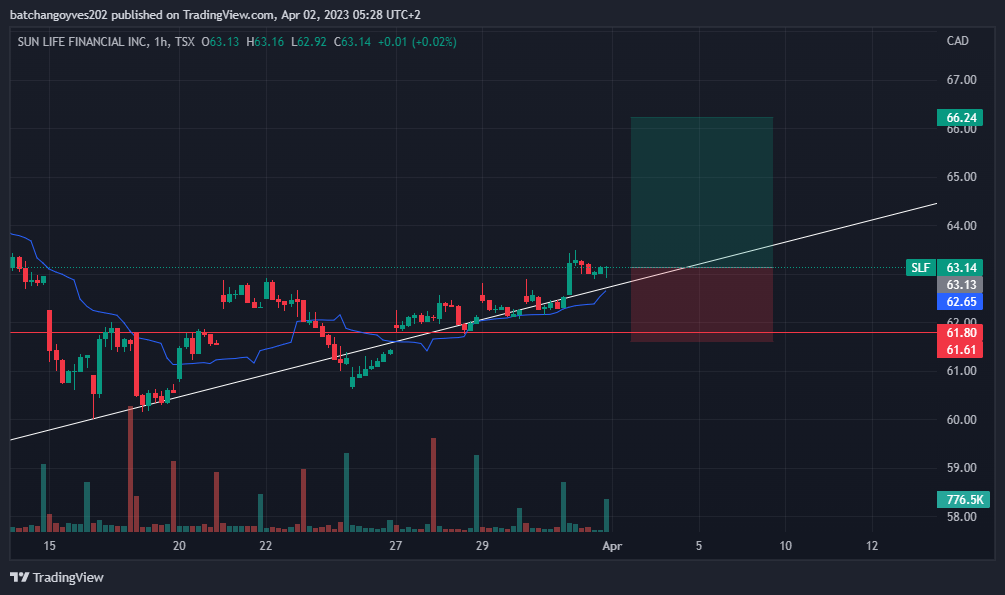This screenshot has height=595, width=1005.
Task: Click the CAD currency label
Action: click(x=958, y=40)
